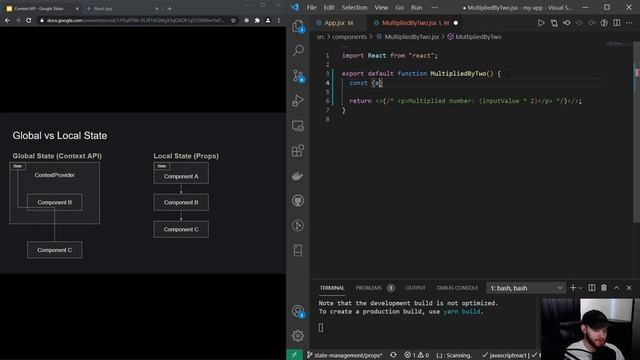This screenshot has height=360, width=640.
Task: Click the file revision commit icon
Action: [567, 23]
